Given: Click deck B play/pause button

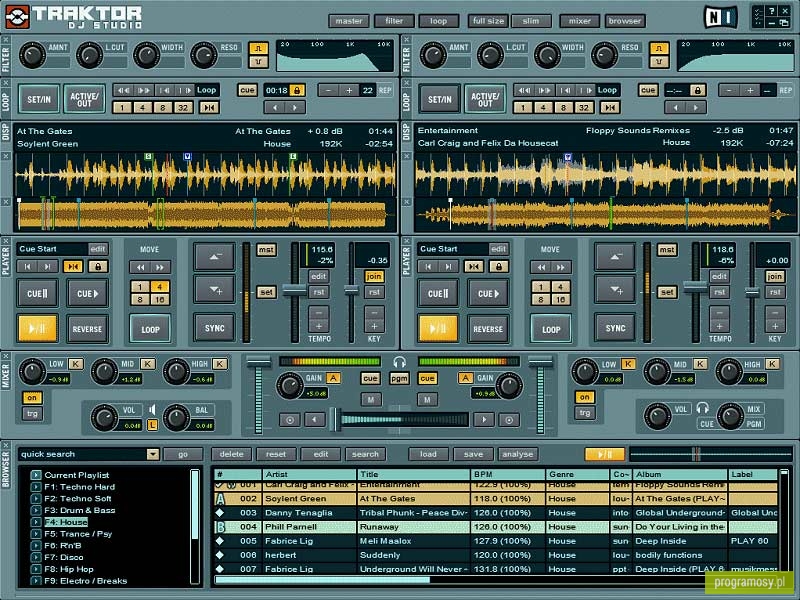Looking at the screenshot, I should [438, 329].
